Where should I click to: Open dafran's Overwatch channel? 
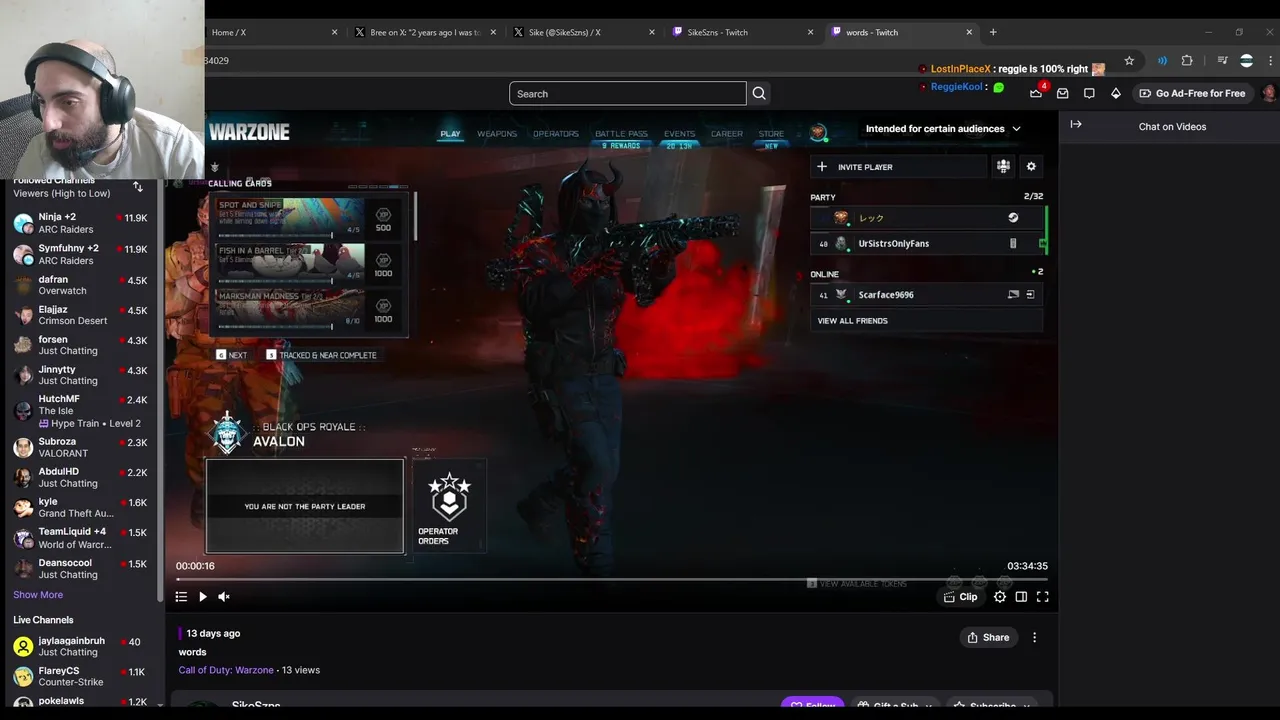(80, 285)
